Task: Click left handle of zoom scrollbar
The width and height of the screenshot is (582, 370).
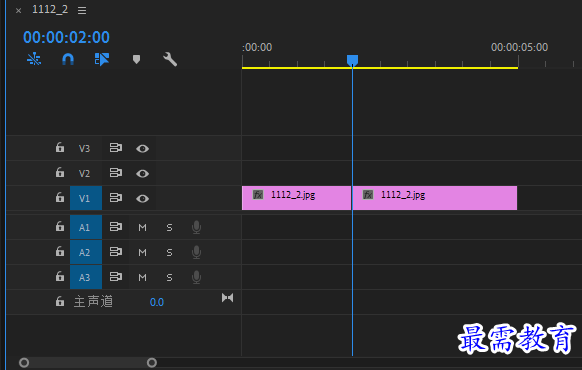Action: point(24,363)
